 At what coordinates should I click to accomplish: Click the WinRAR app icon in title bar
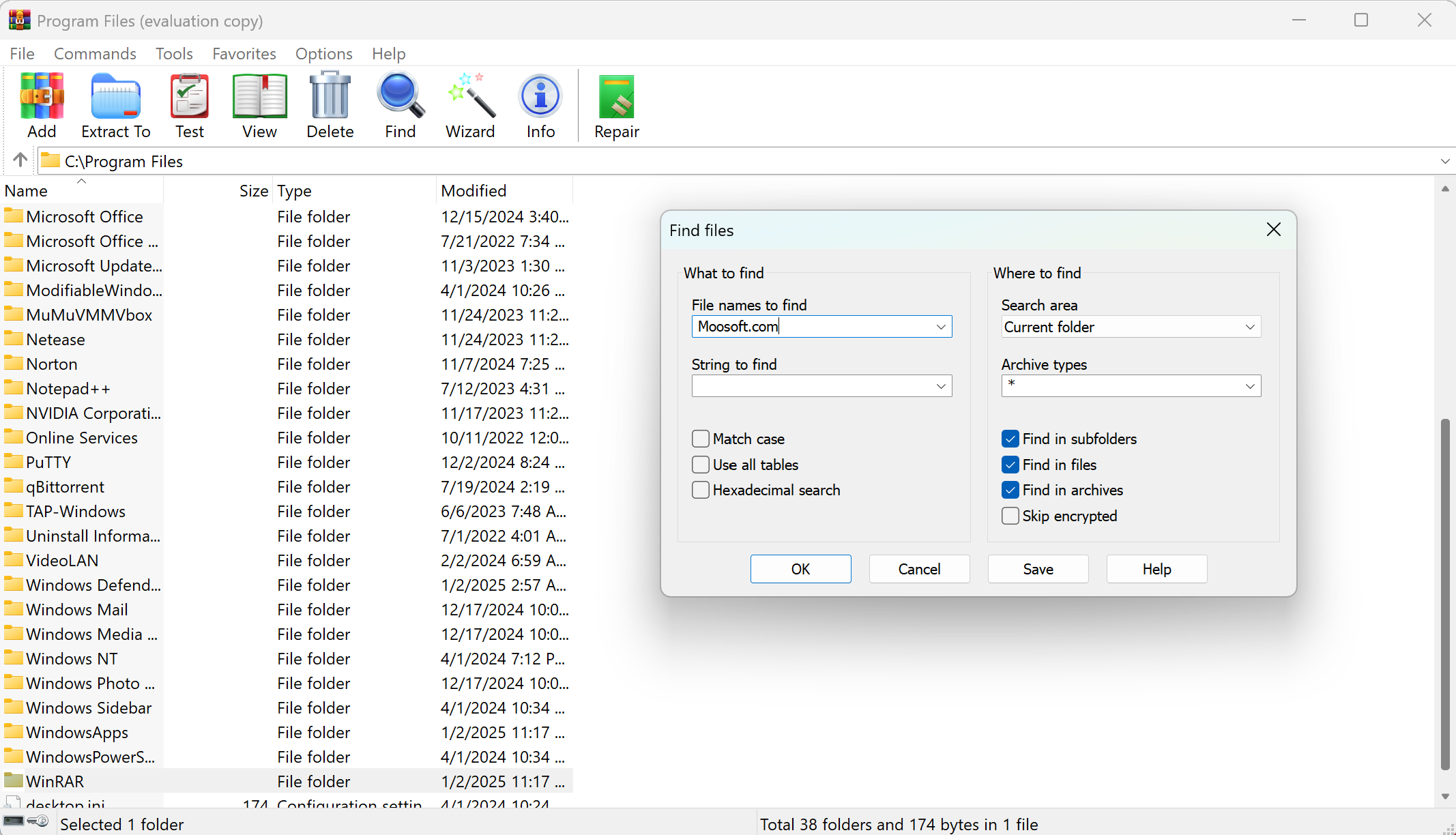19,20
